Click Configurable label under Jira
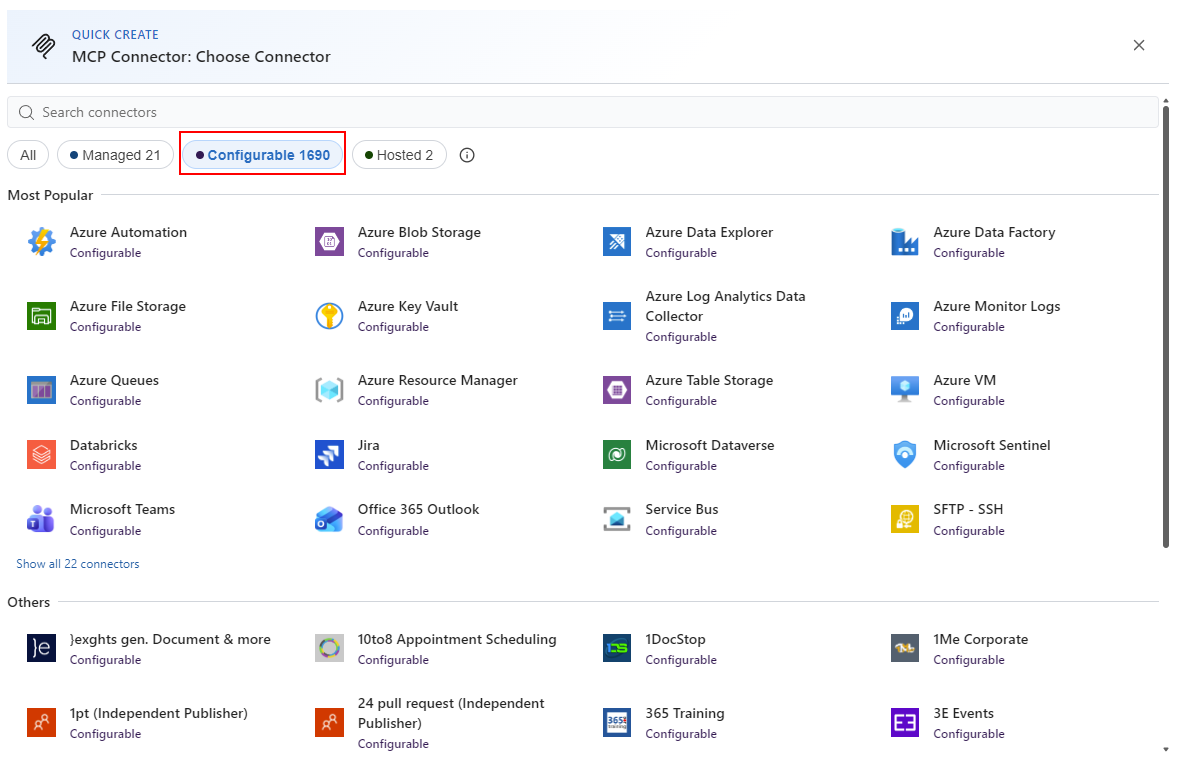Screen dimensions: 1180x760 pyautogui.click(x=393, y=466)
